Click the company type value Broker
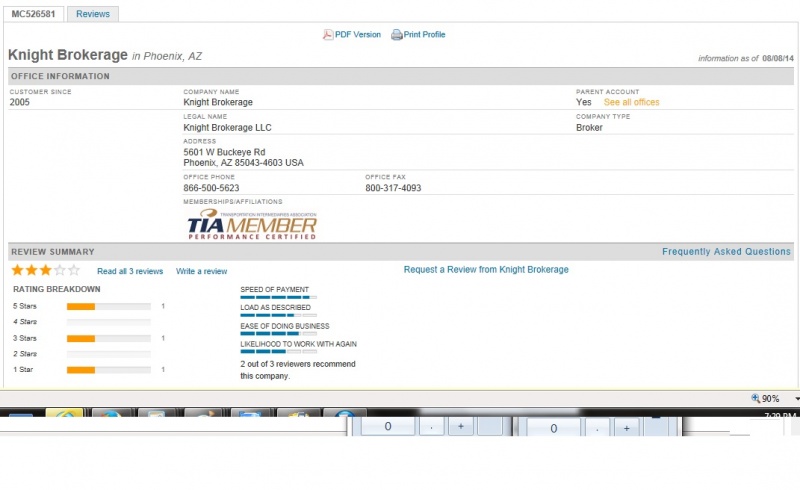 click(x=589, y=128)
